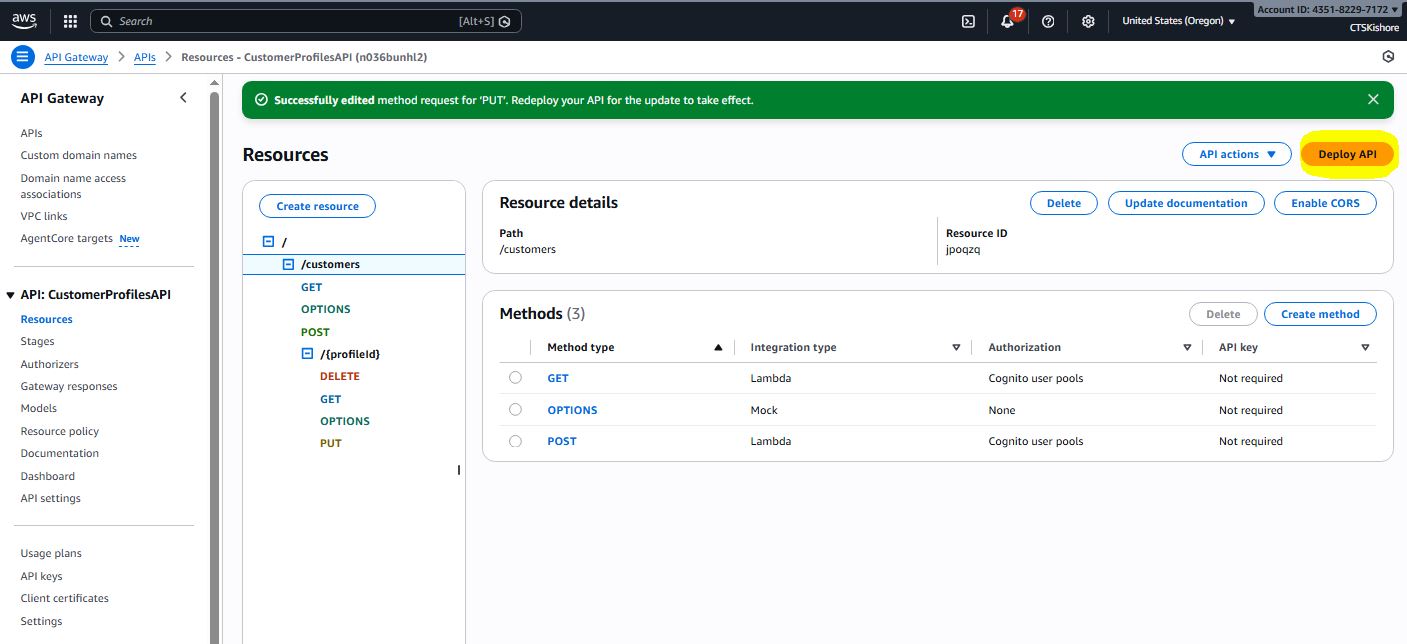Collapse the /{profileId} resource tree node
1407x644 pixels.
coord(307,354)
